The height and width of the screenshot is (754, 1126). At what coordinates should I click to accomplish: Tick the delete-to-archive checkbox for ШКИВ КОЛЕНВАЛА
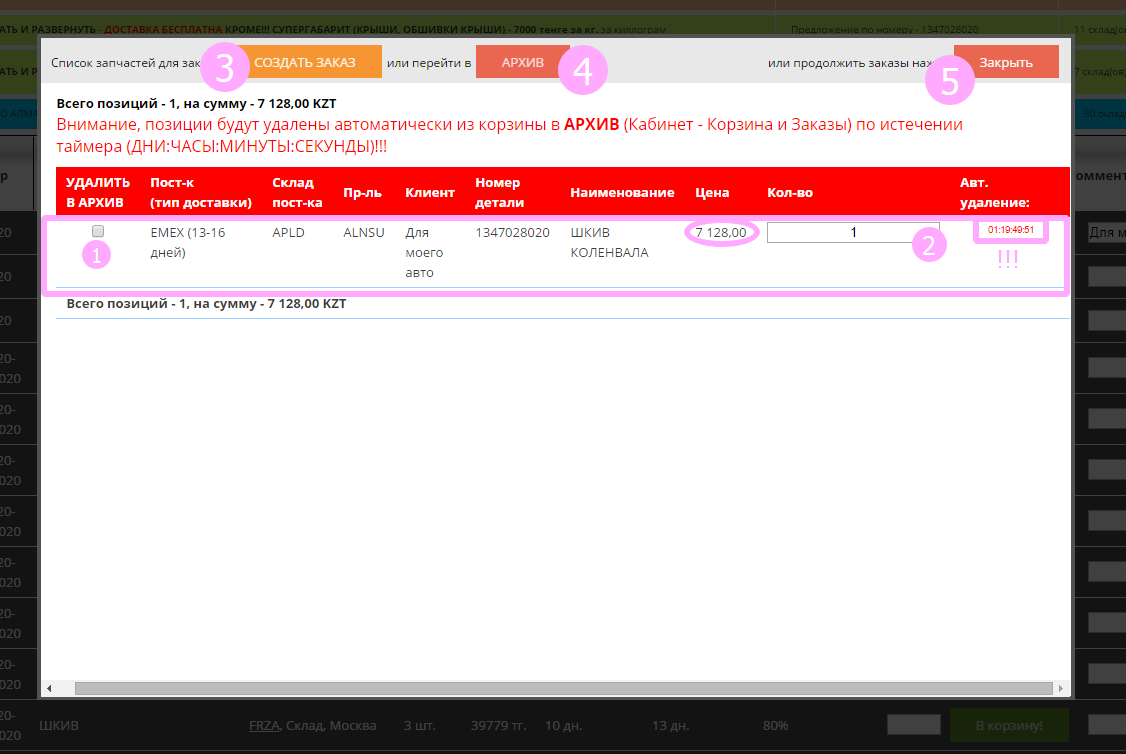tap(98, 231)
